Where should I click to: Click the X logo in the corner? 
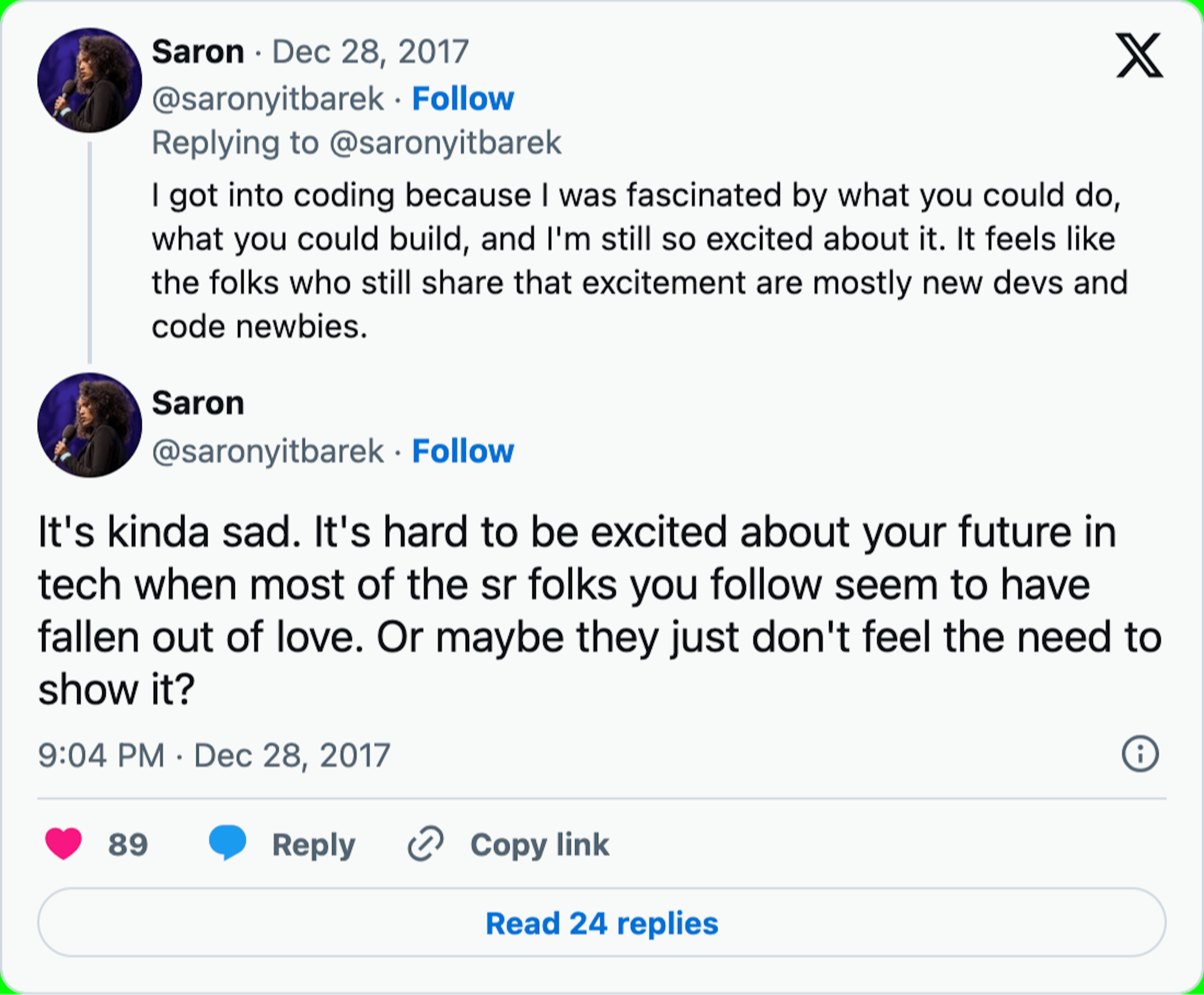point(1139,55)
